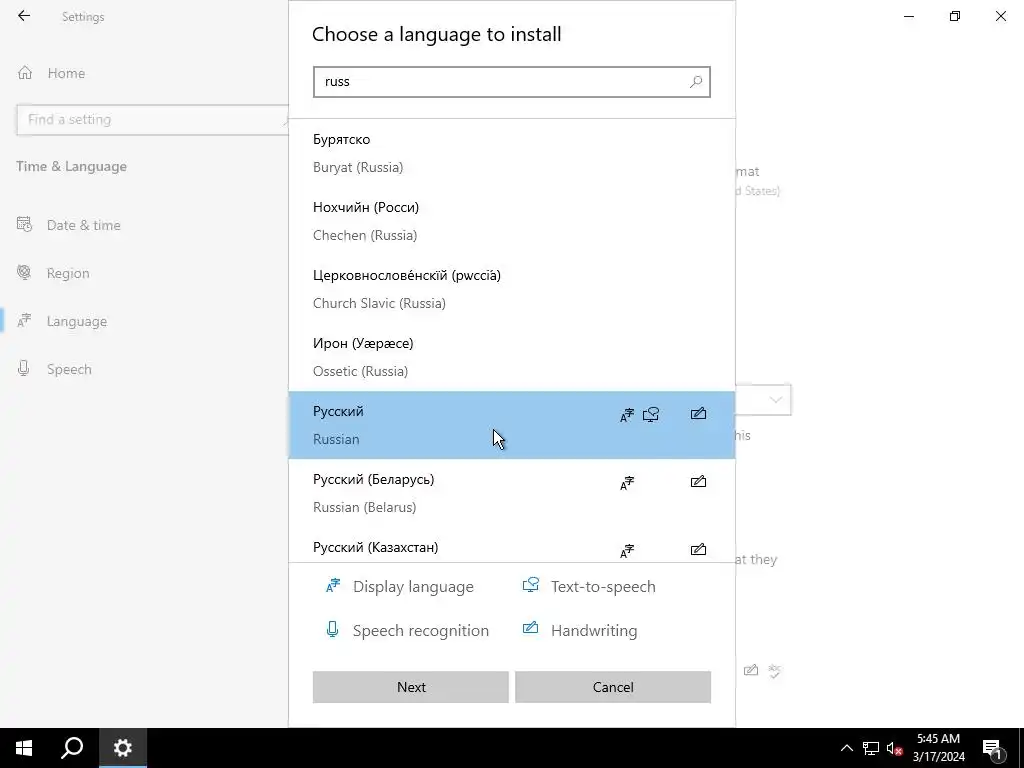Image resolution: width=1024 pixels, height=768 pixels.
Task: Click the 'Speech recognition' legend text
Action: point(421,631)
